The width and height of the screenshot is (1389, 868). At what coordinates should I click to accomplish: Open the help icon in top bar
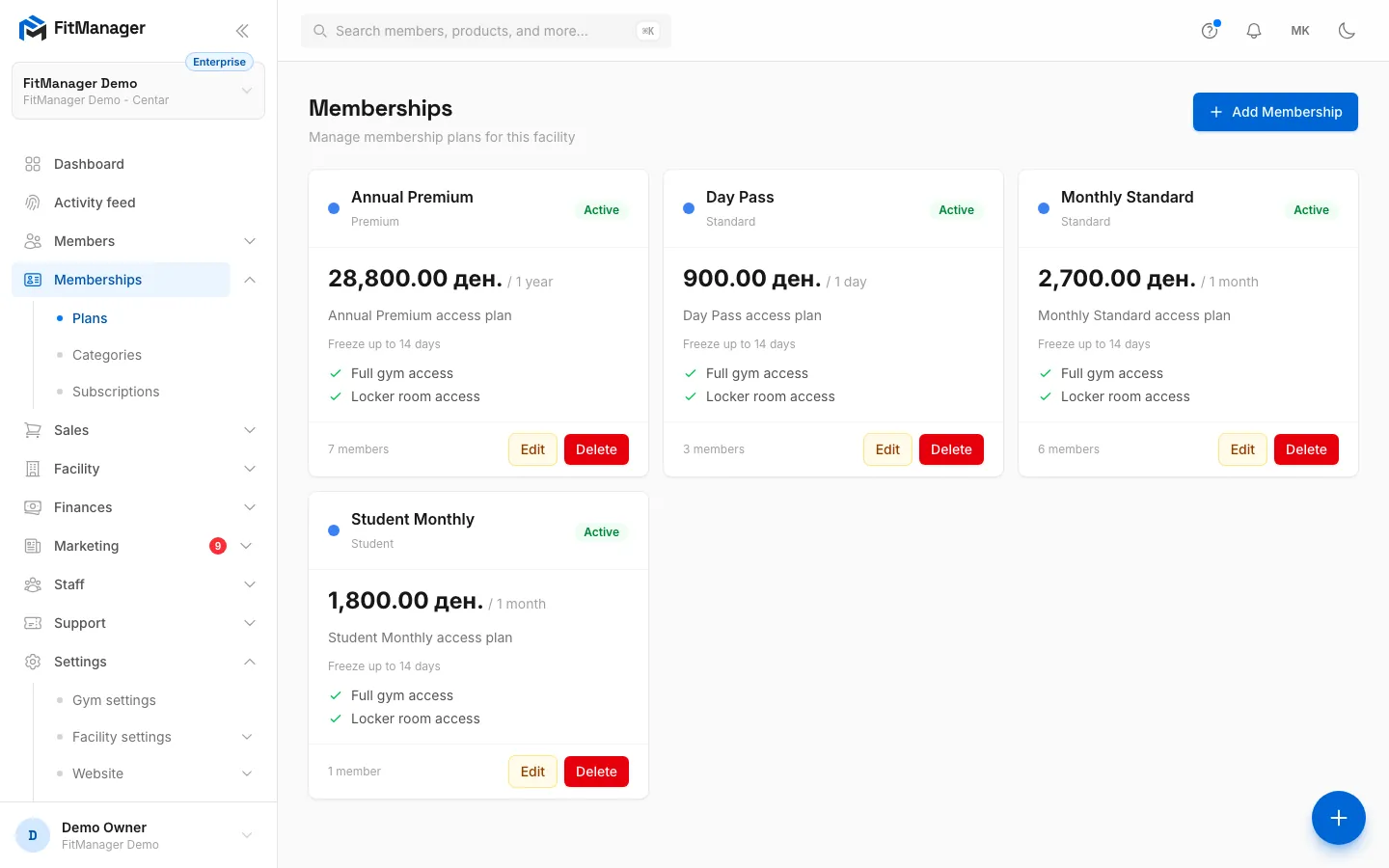(x=1210, y=31)
